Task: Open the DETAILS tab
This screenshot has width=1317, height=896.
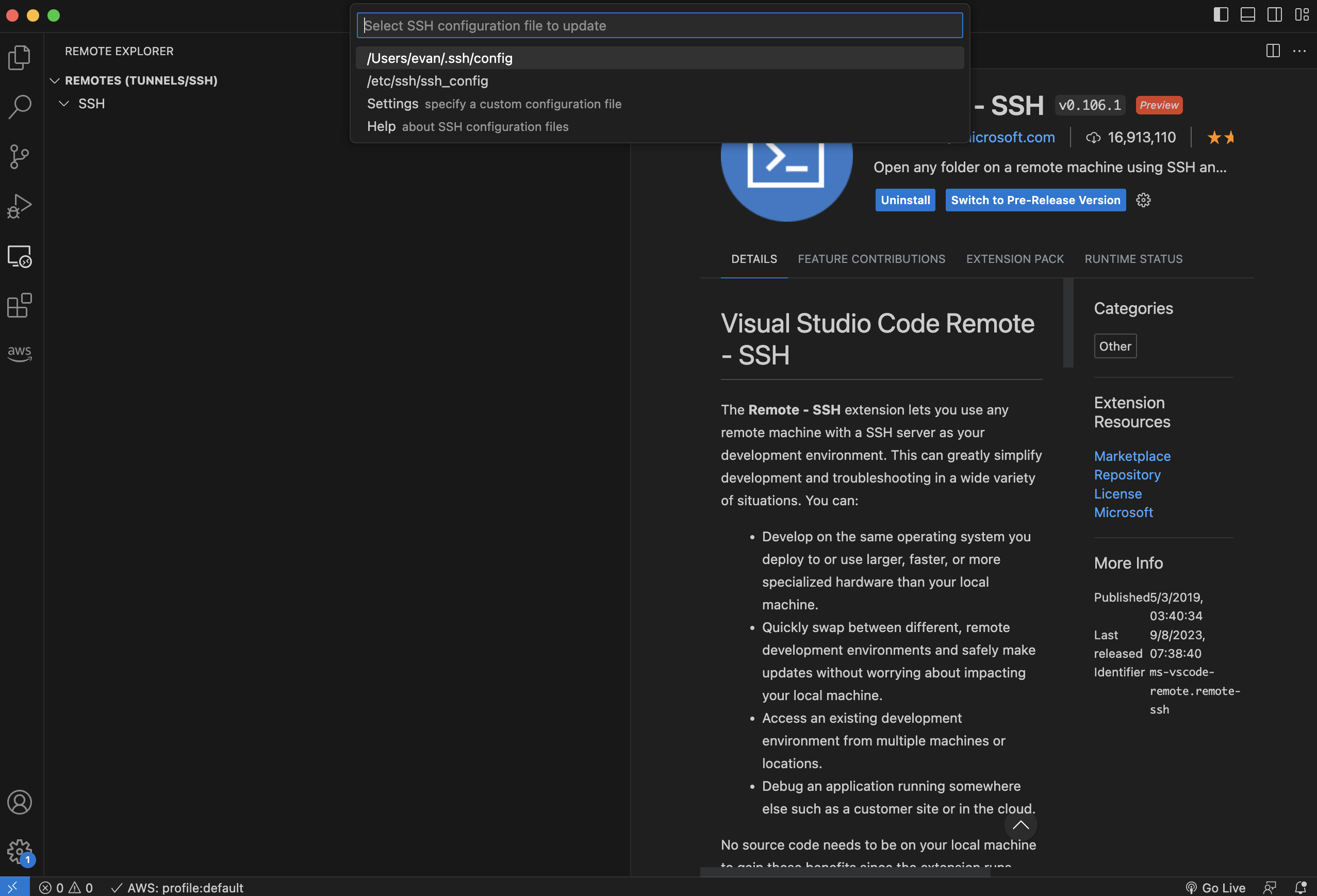Action: tap(754, 259)
